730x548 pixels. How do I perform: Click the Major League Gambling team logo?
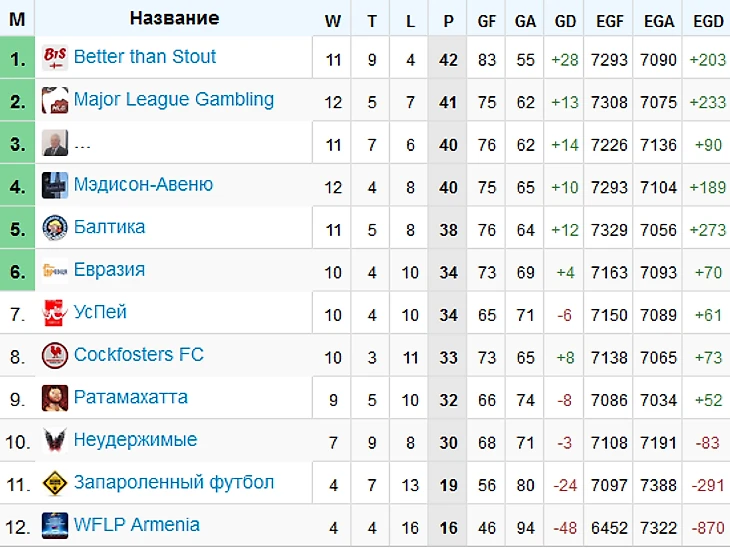[x=55, y=100]
